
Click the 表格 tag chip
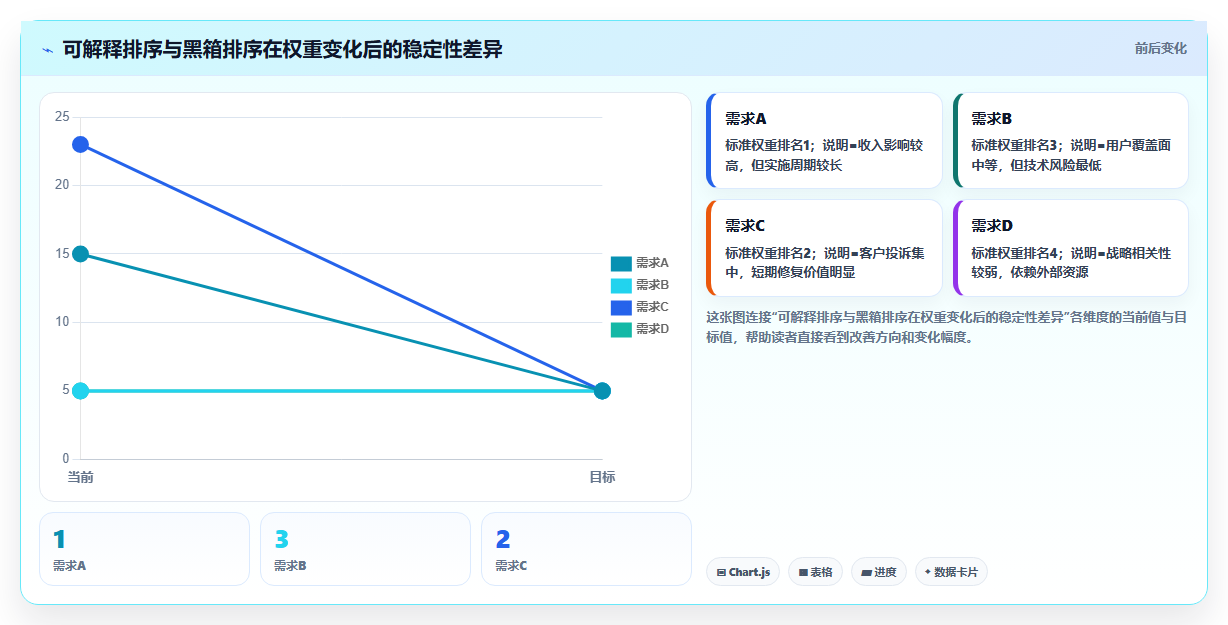point(815,572)
